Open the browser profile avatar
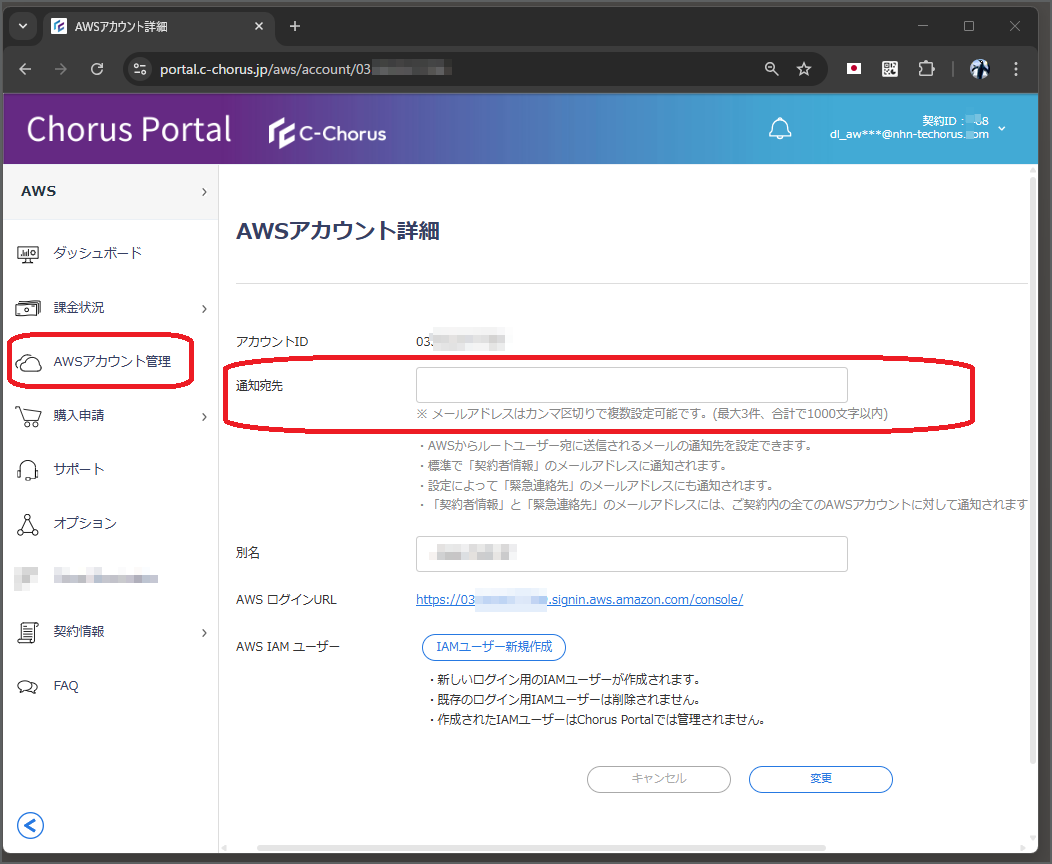The height and width of the screenshot is (864, 1052). click(980, 68)
